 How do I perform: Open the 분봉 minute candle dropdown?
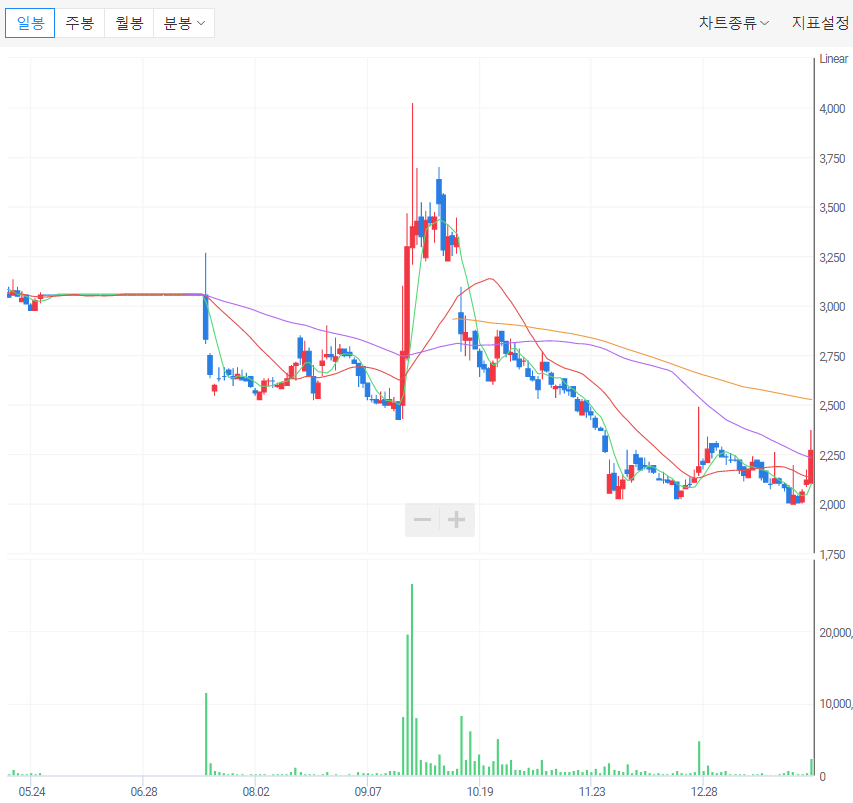184,23
